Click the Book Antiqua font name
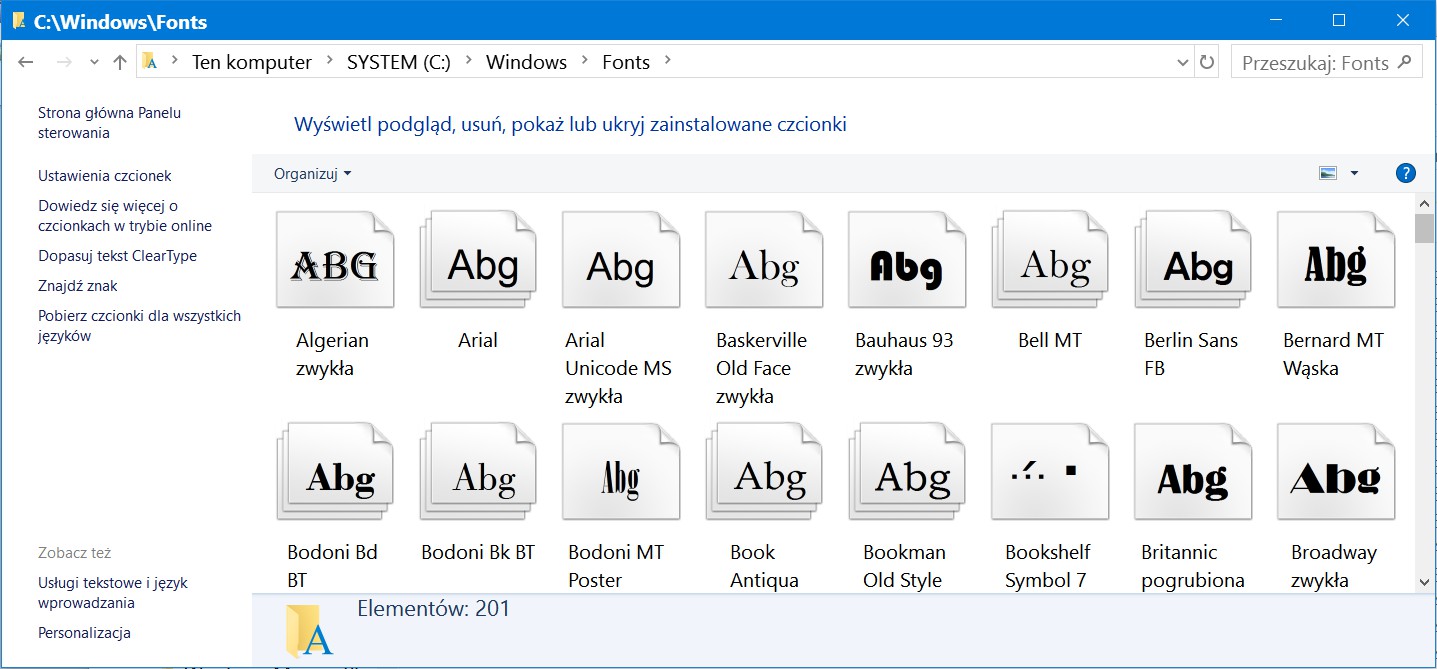Viewport: 1437px width, 669px height. [x=764, y=566]
